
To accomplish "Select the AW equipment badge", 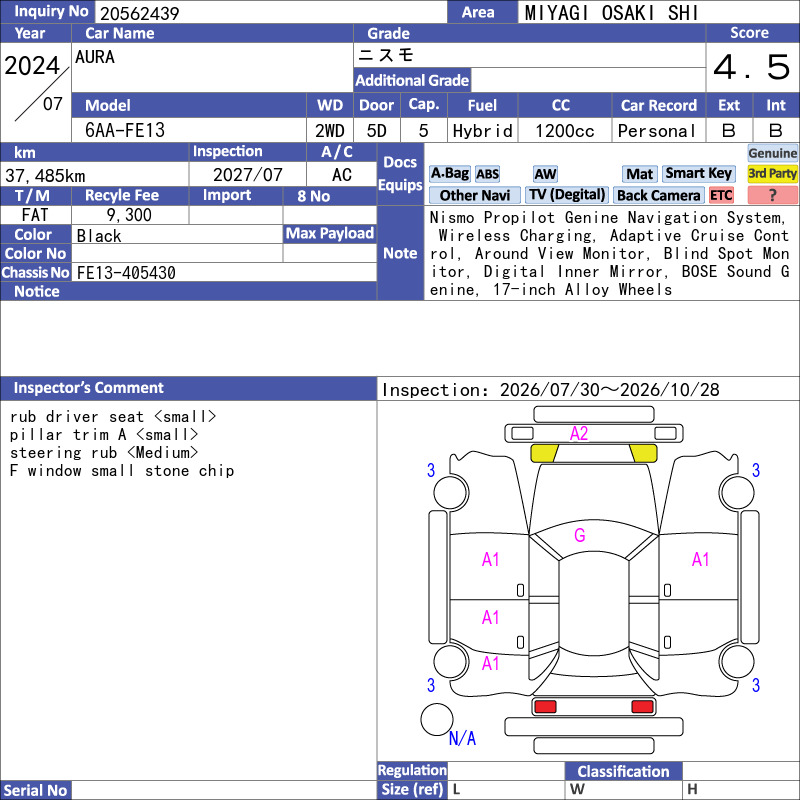I will point(545,174).
